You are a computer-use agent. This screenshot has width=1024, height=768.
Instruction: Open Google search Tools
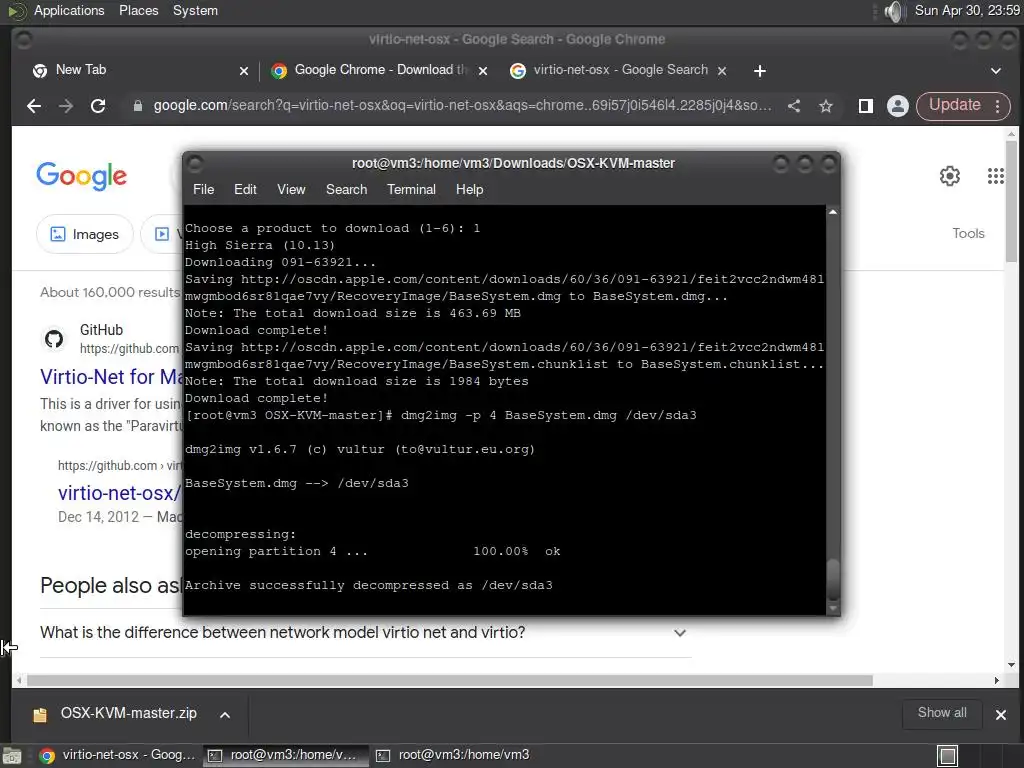(968, 233)
